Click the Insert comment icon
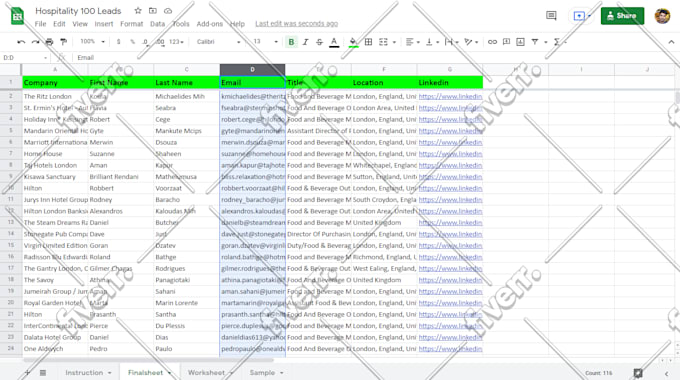The height and width of the screenshot is (380, 680). [506, 42]
